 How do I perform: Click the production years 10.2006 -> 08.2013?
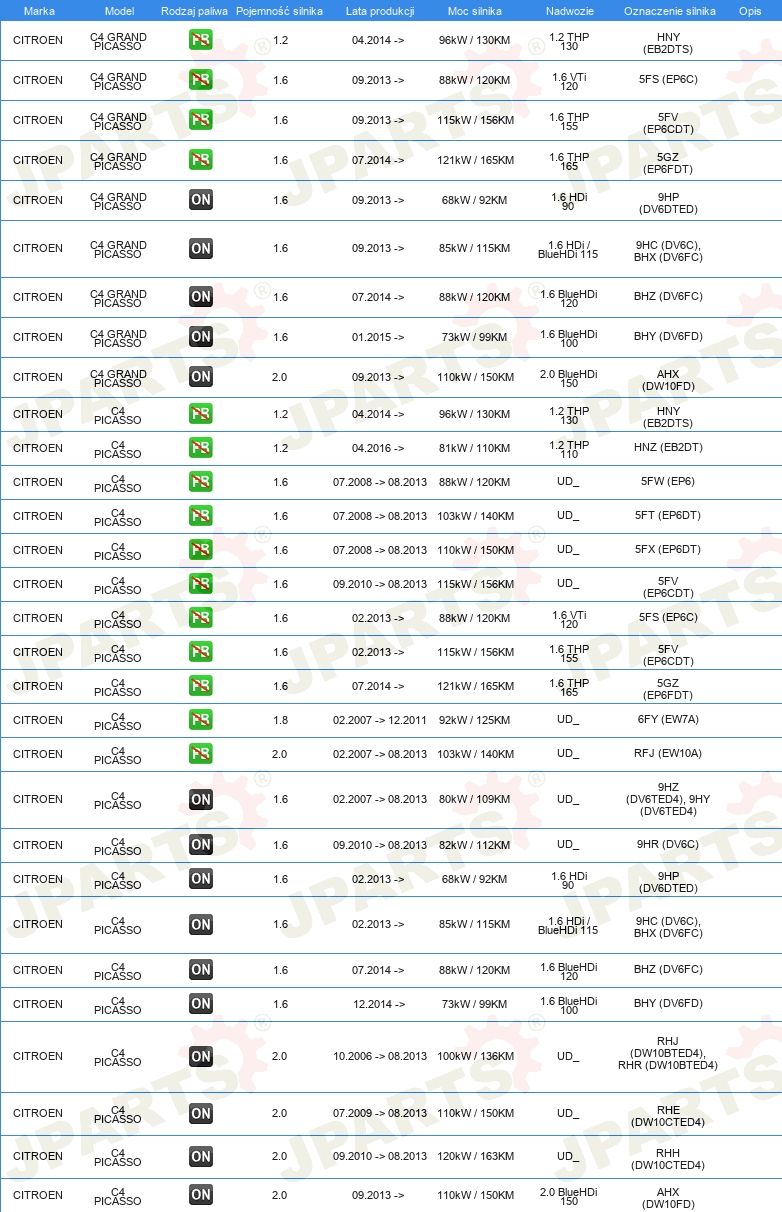380,1056
